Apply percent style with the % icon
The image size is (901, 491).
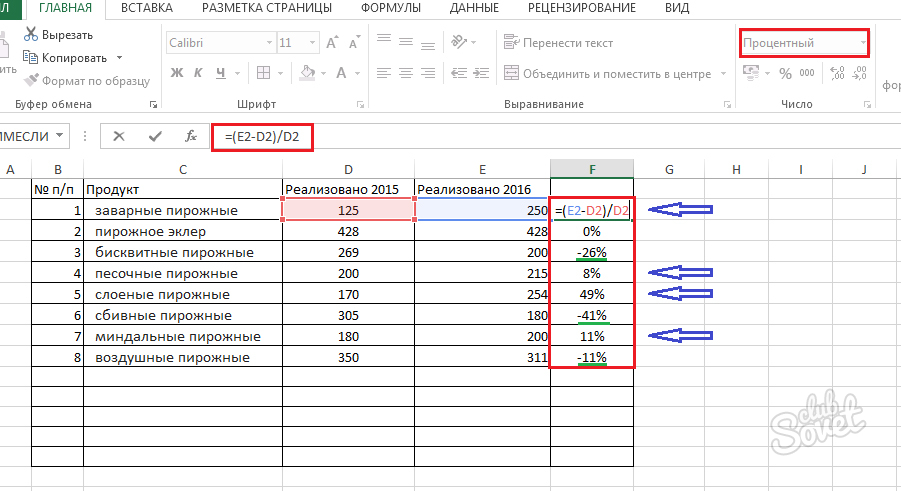click(x=785, y=73)
